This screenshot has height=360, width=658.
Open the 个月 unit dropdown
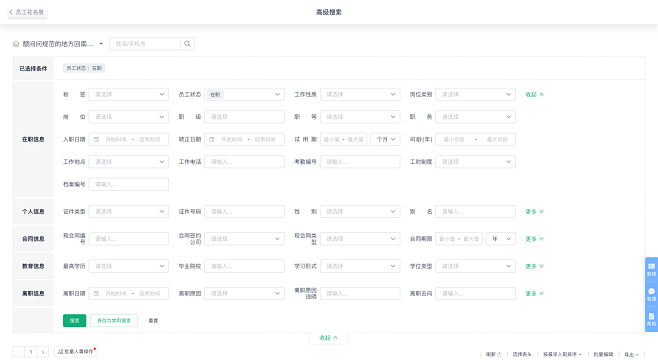pos(385,139)
